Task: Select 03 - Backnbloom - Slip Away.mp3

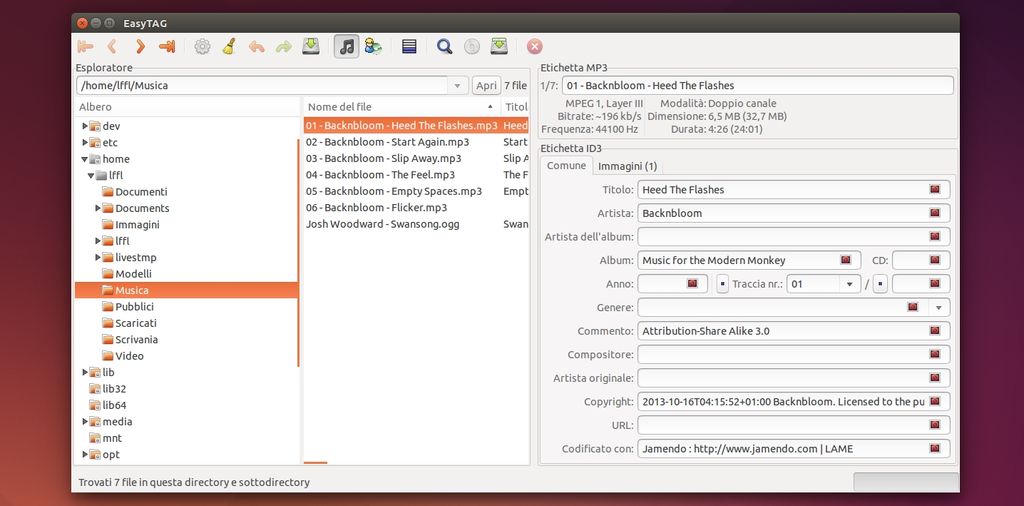Action: point(383,158)
